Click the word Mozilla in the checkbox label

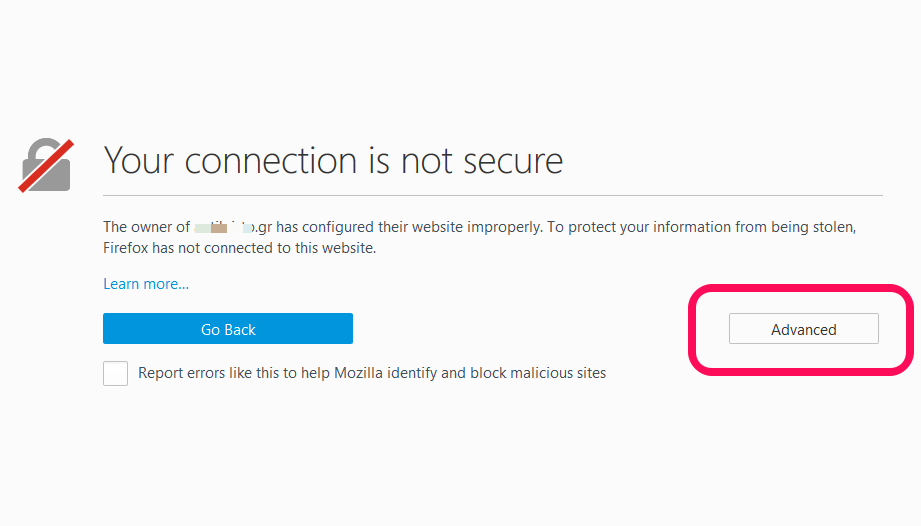point(358,373)
